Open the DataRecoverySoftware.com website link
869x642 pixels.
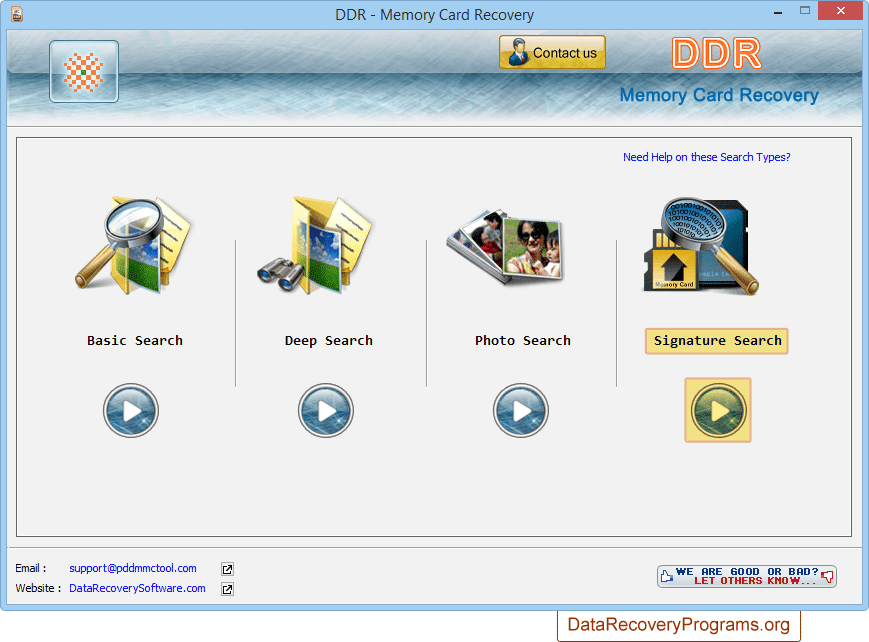(137, 588)
